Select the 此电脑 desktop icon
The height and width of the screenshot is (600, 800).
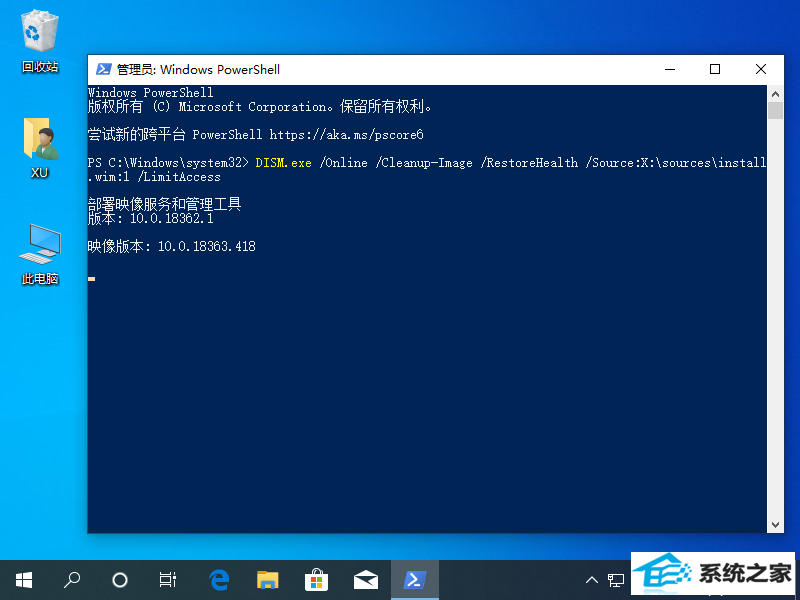click(40, 254)
